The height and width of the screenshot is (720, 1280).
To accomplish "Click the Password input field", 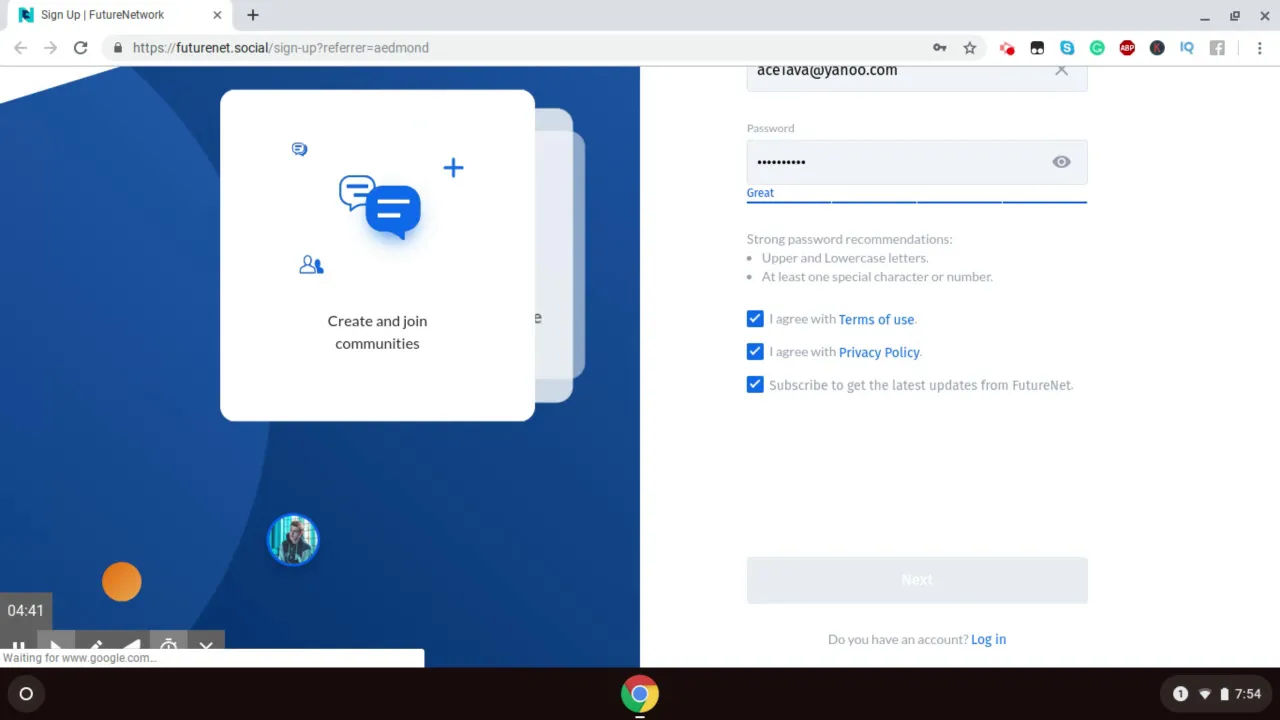I will coord(917,162).
